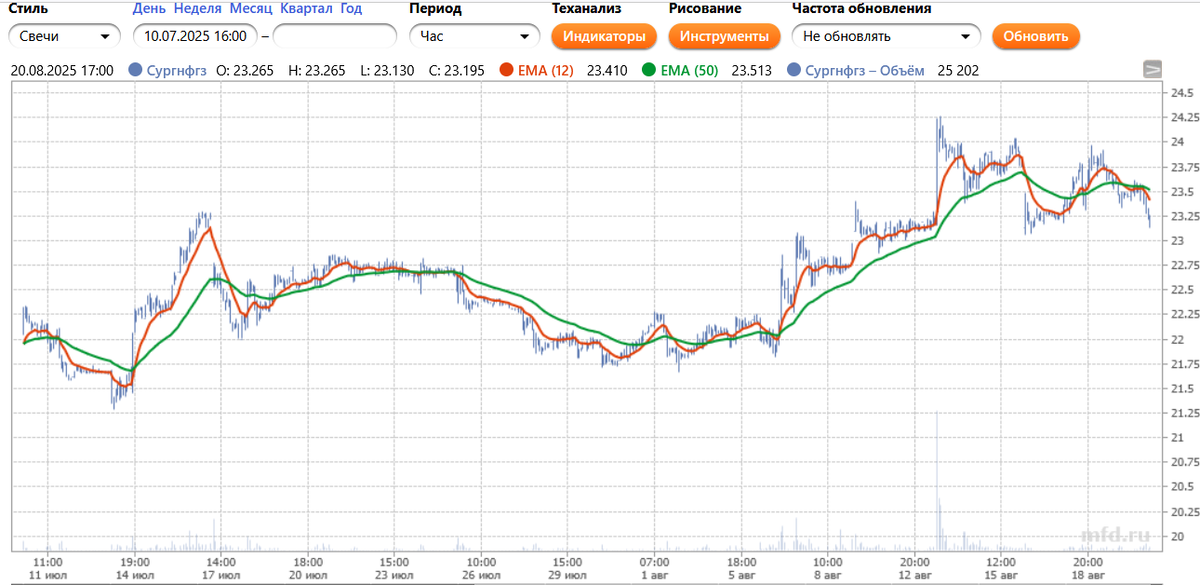Click the start date field 10.07.2025 16:00
Viewport: 1200px width, 585px height.
click(x=195, y=36)
